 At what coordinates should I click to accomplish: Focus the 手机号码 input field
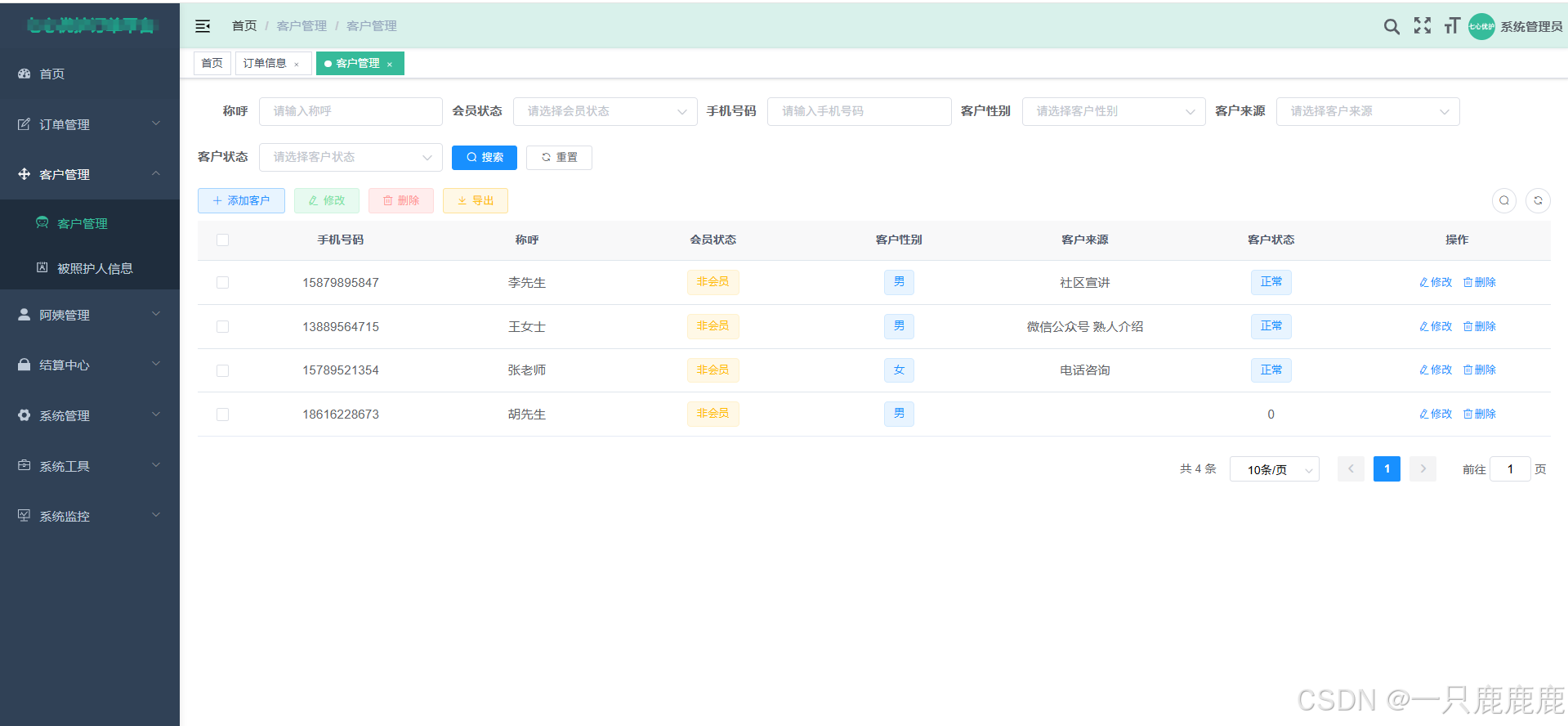[860, 111]
